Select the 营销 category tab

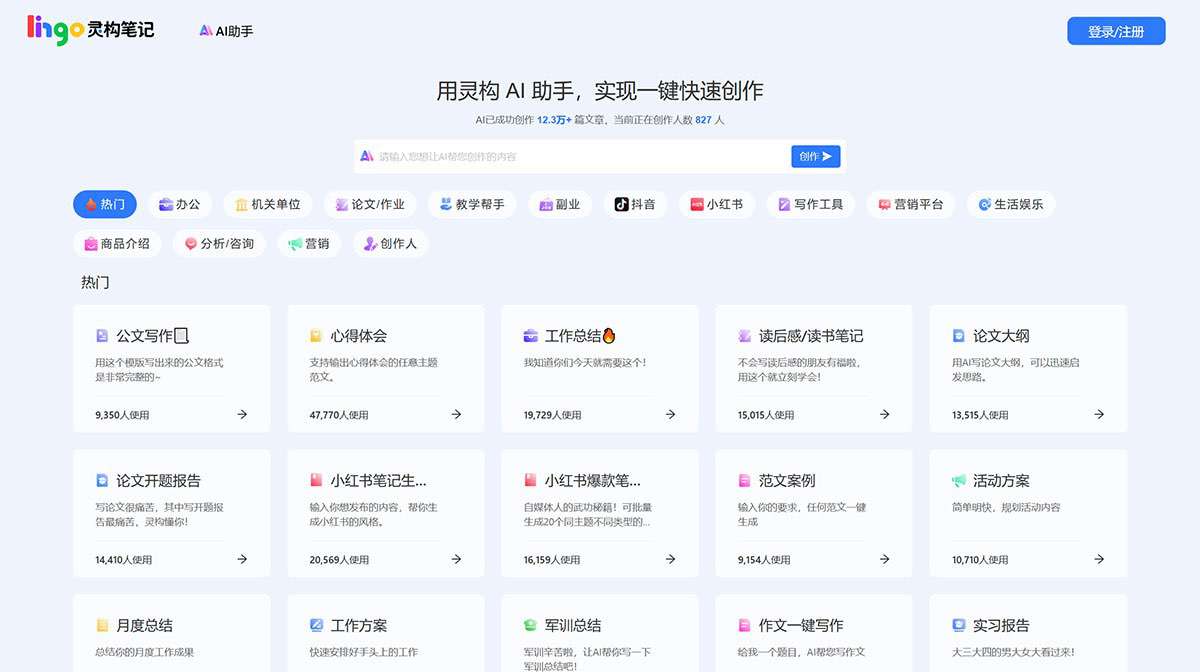(x=309, y=243)
